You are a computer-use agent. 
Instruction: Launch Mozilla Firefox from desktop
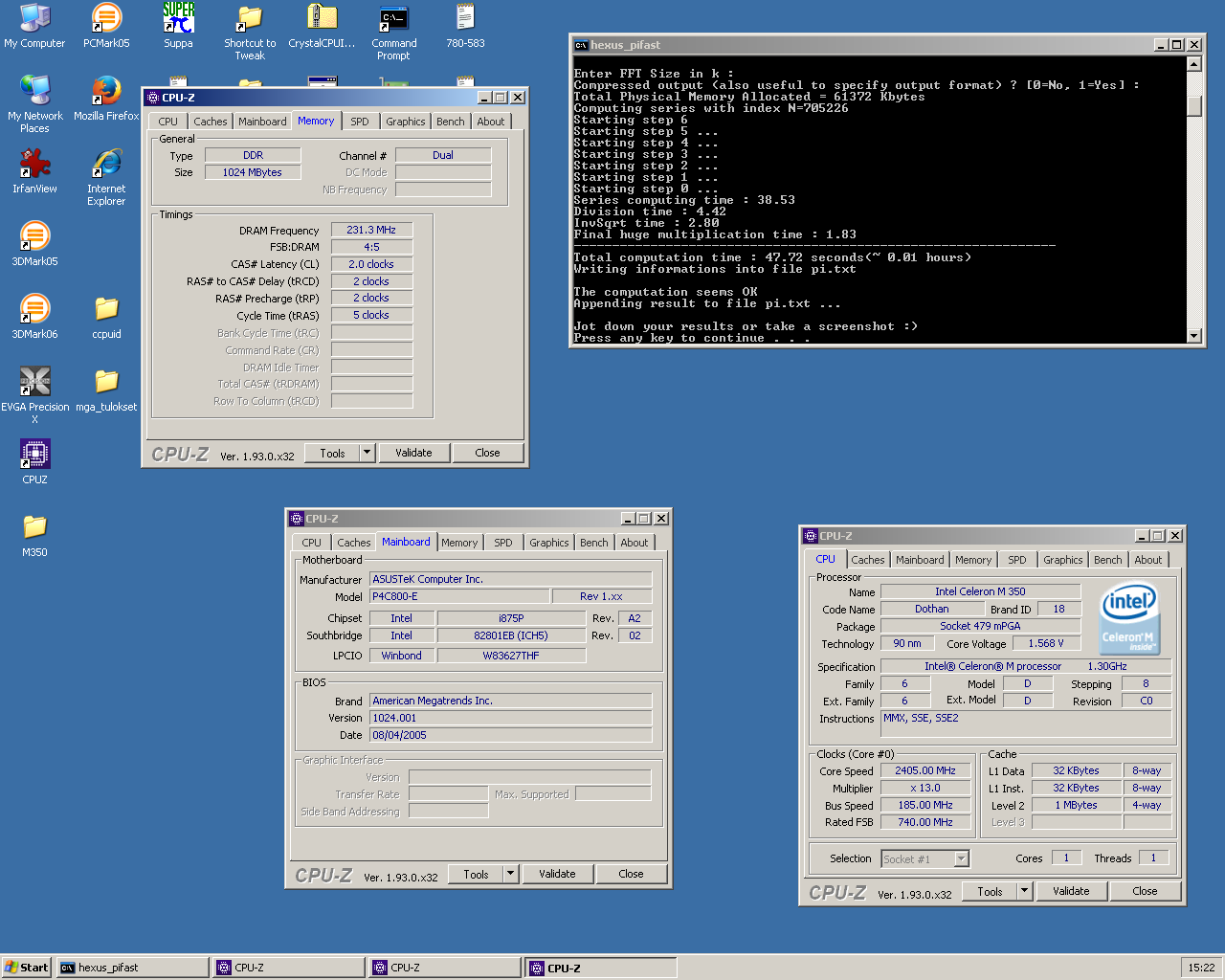pos(106,99)
